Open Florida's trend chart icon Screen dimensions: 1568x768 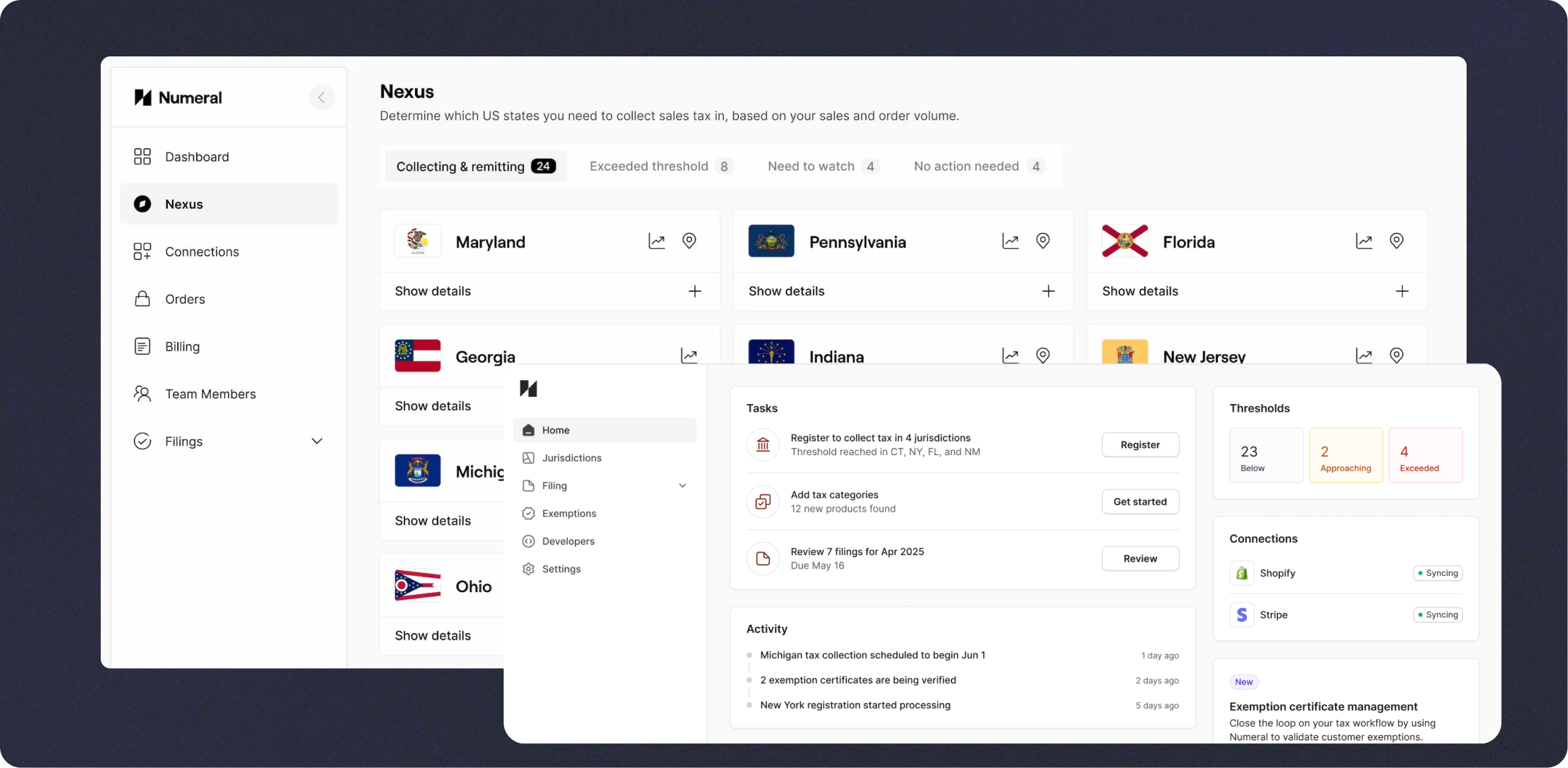coord(1364,241)
